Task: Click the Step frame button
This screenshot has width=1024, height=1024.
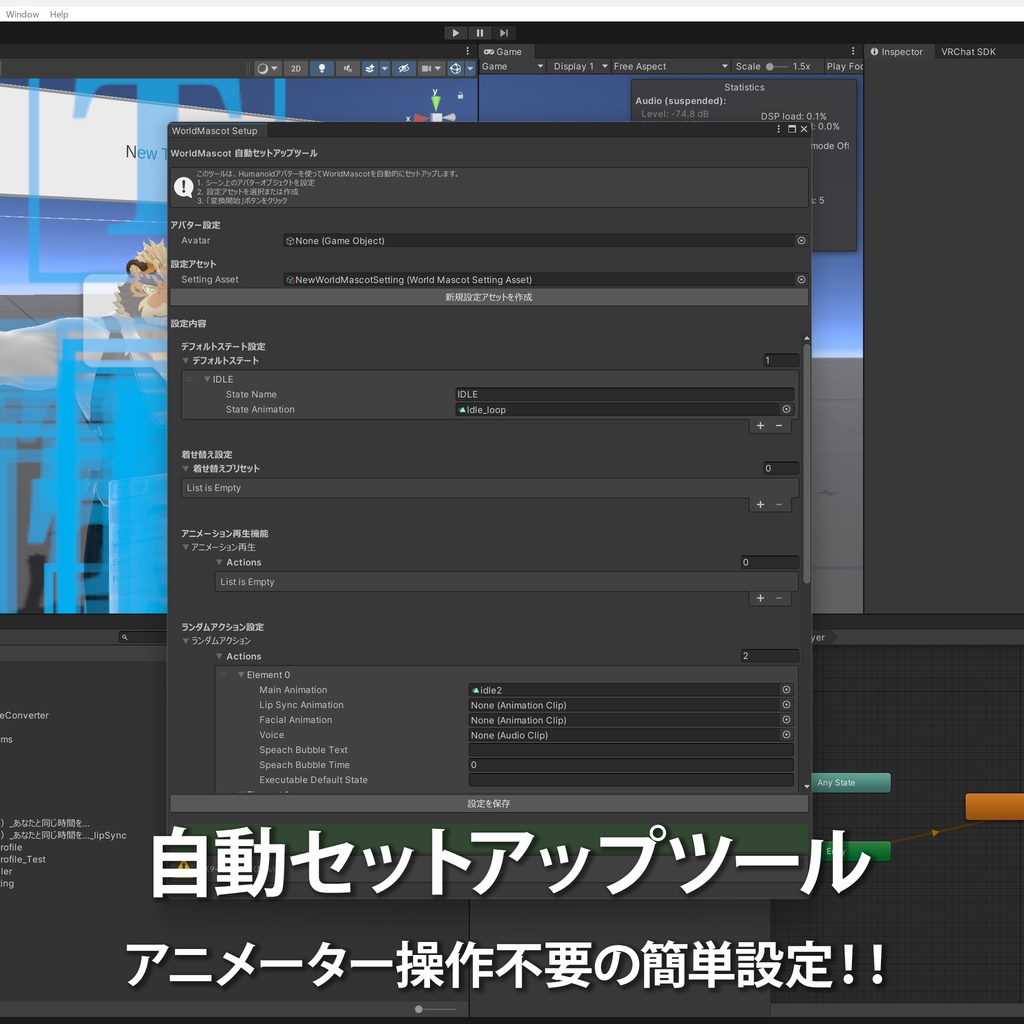Action: coord(504,32)
